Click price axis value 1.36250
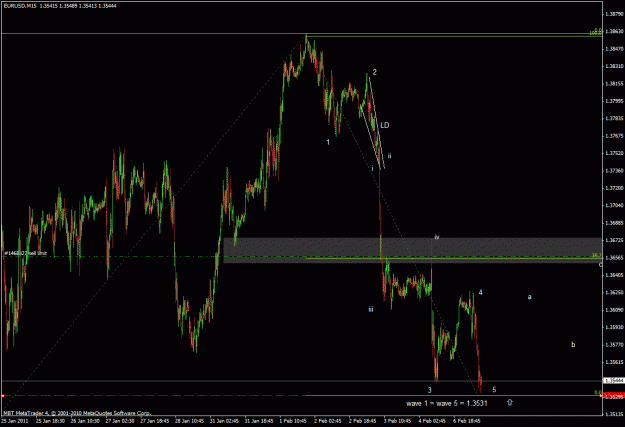The width and height of the screenshot is (625, 427). coord(614,292)
